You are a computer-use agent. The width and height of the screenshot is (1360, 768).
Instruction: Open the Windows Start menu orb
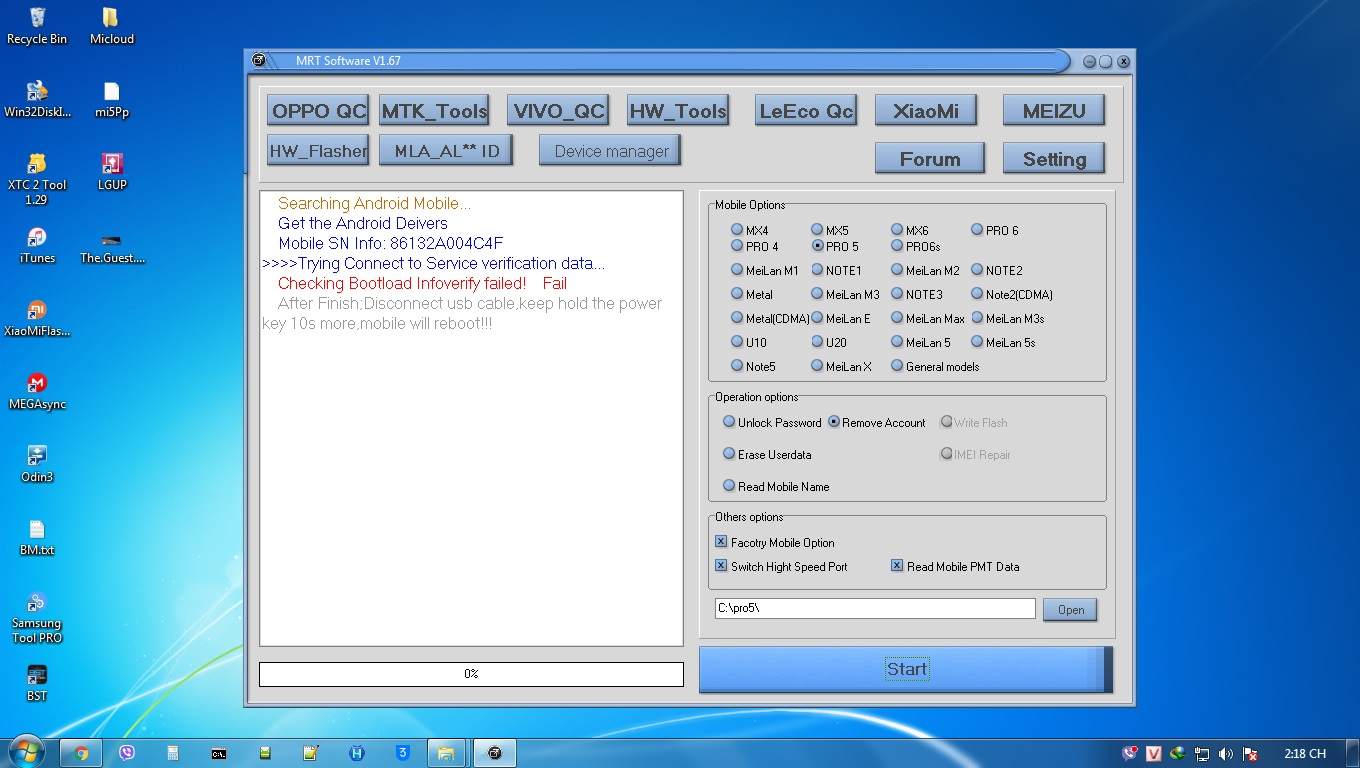(x=26, y=752)
